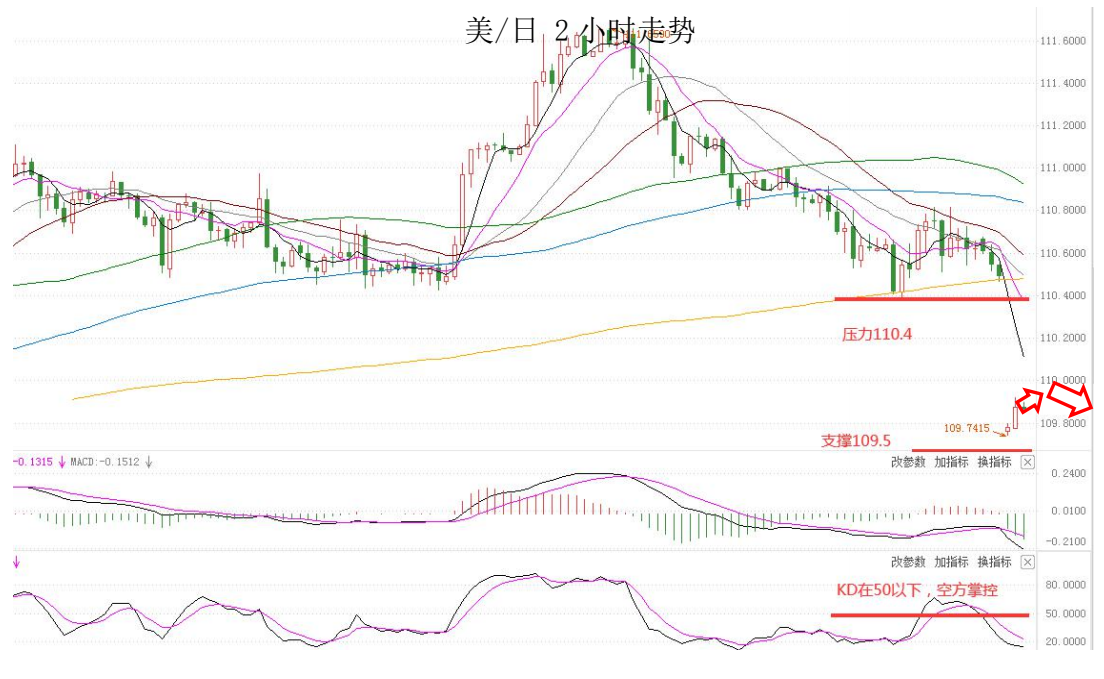Click the 110.4000 price axis label
1104x679 pixels.
click(1062, 295)
